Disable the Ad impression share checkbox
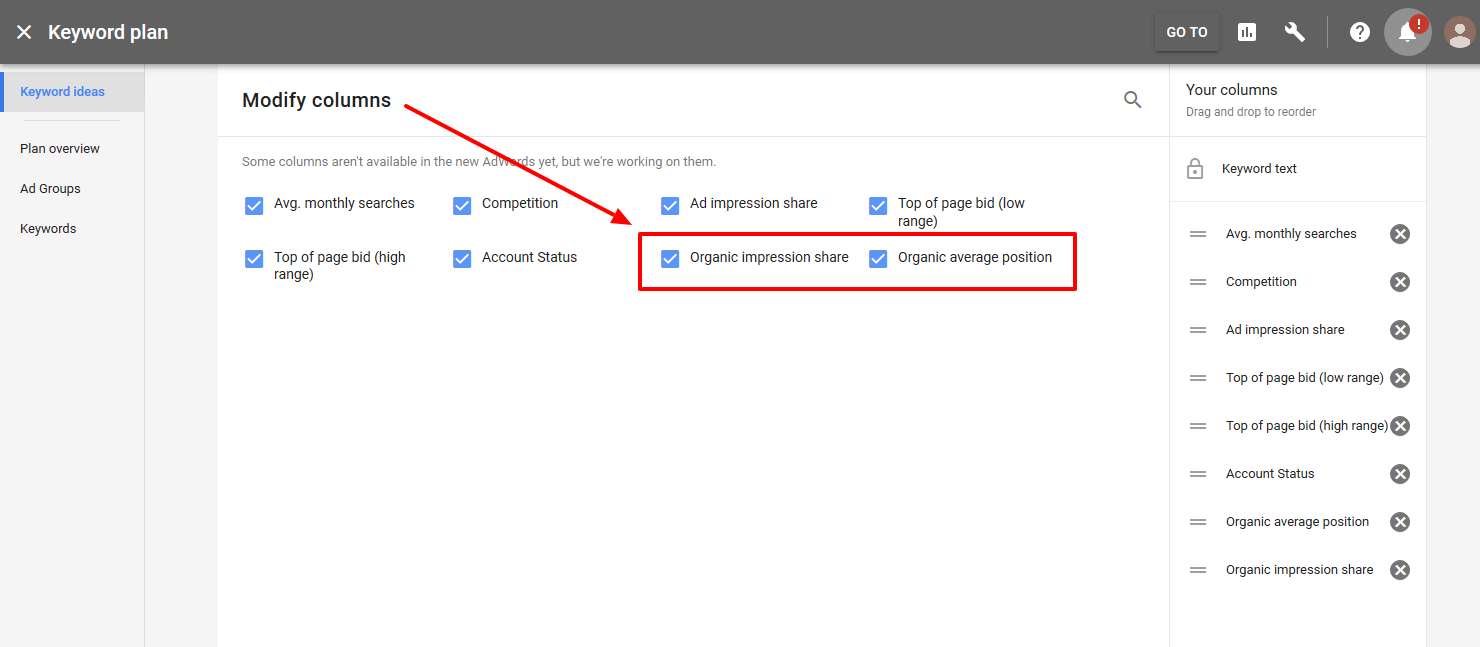This screenshot has width=1480, height=647. tap(669, 205)
